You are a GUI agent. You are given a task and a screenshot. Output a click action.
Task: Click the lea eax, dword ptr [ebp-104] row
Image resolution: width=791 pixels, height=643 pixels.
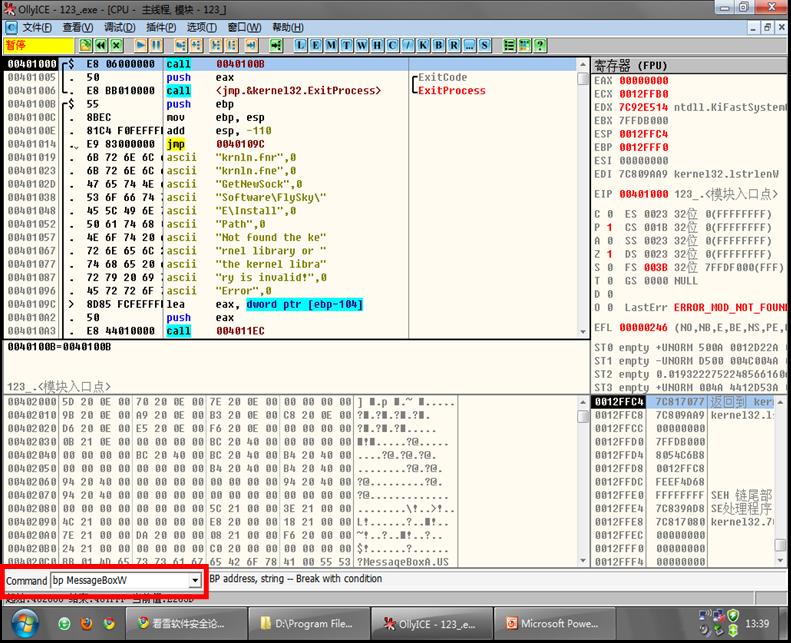point(290,305)
